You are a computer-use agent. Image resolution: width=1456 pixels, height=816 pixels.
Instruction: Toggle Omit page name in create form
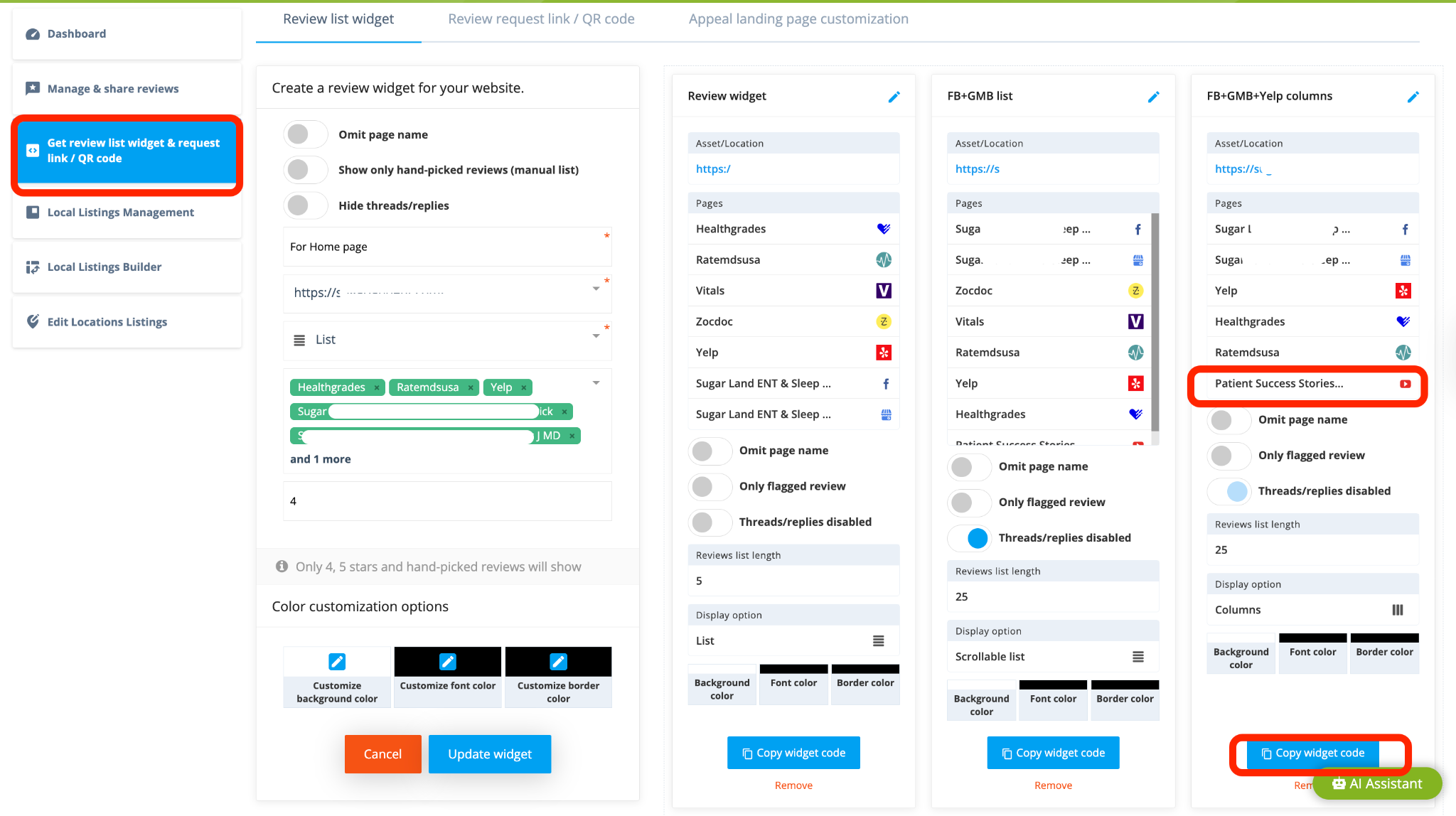[305, 134]
